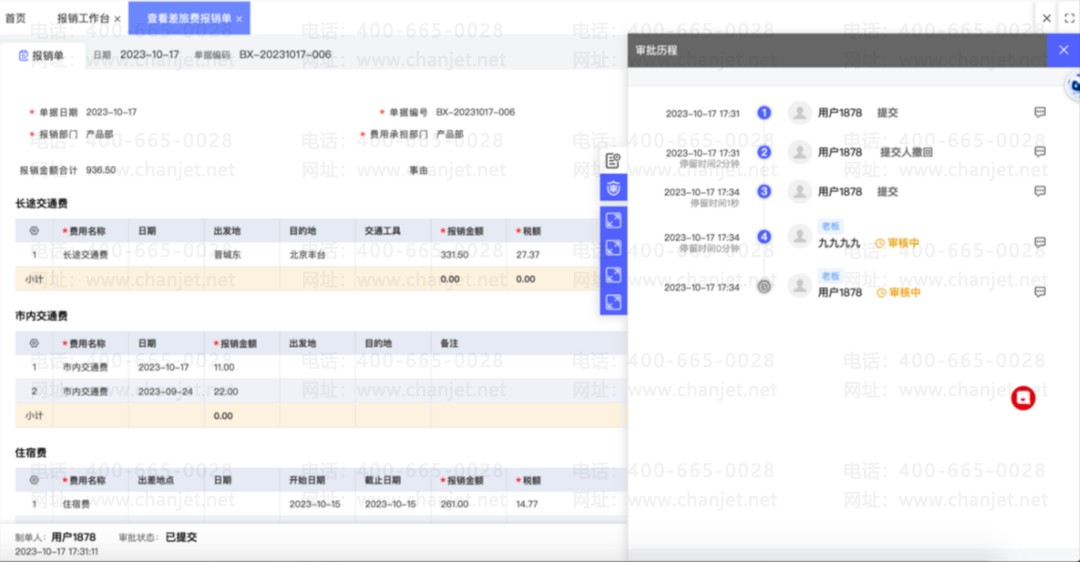The width and height of the screenshot is (1080, 562).
Task: Click the 审批历程 panel title
Action: [x=656, y=50]
